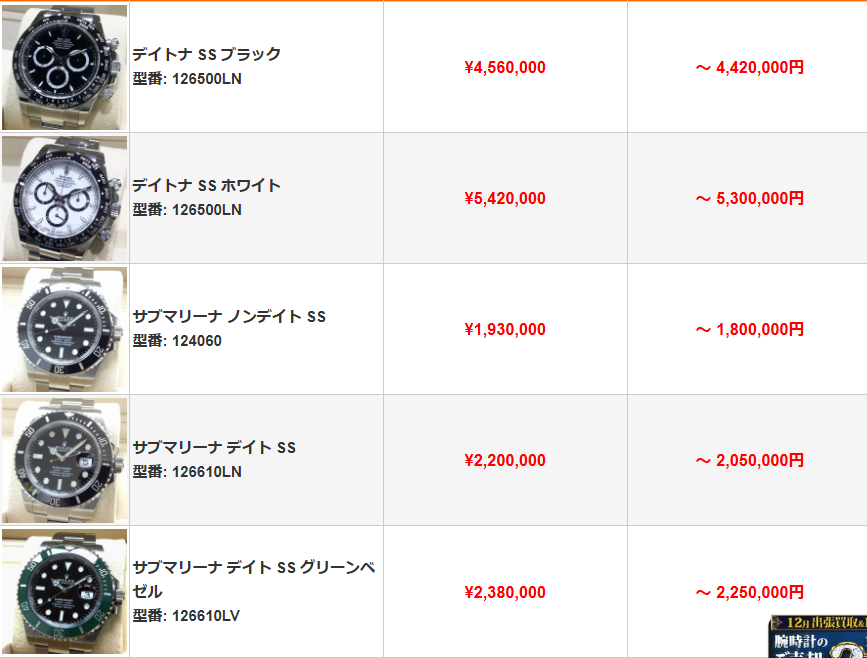Viewport: 867px width, 658px height.
Task: Select the ¥2,380,000 price
Action: (505, 593)
